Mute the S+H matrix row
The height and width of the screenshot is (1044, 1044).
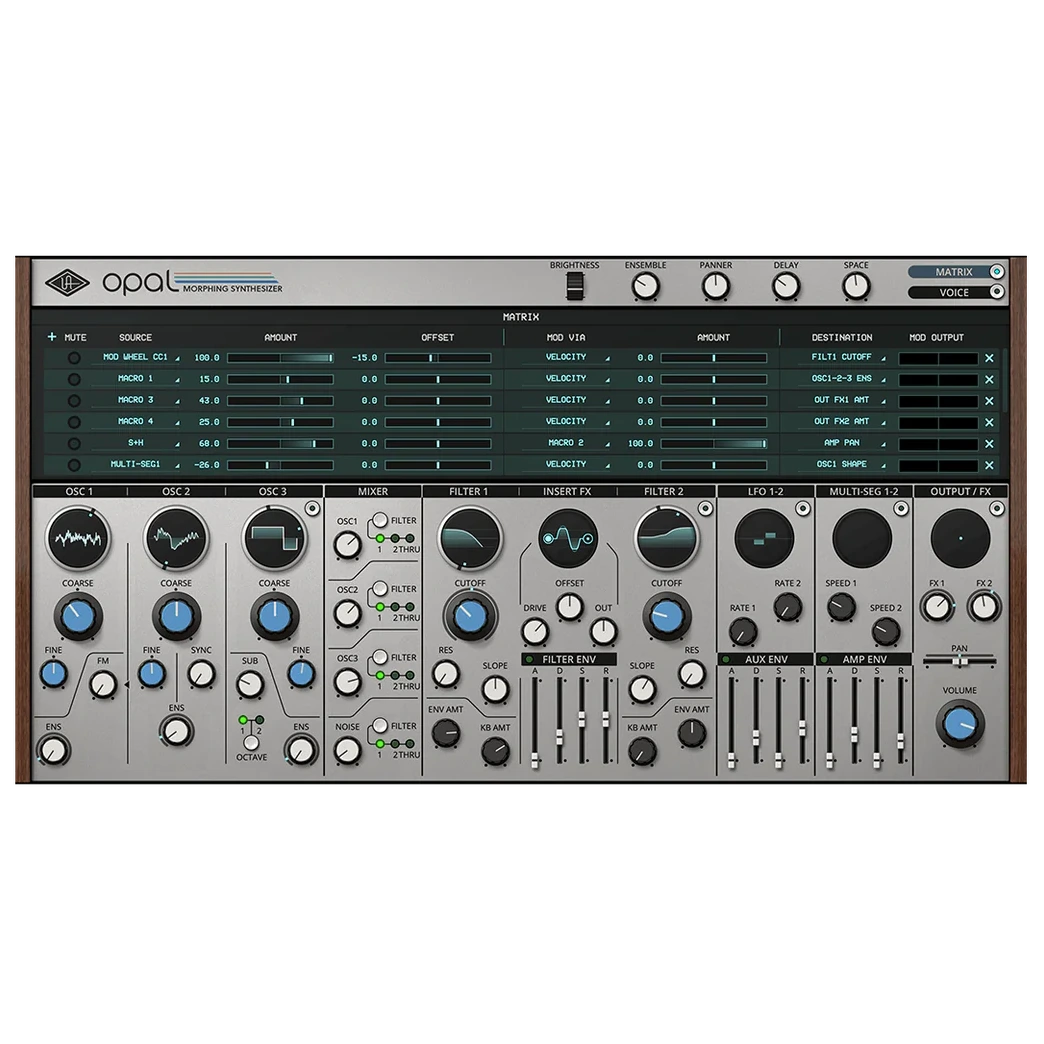(x=74, y=443)
